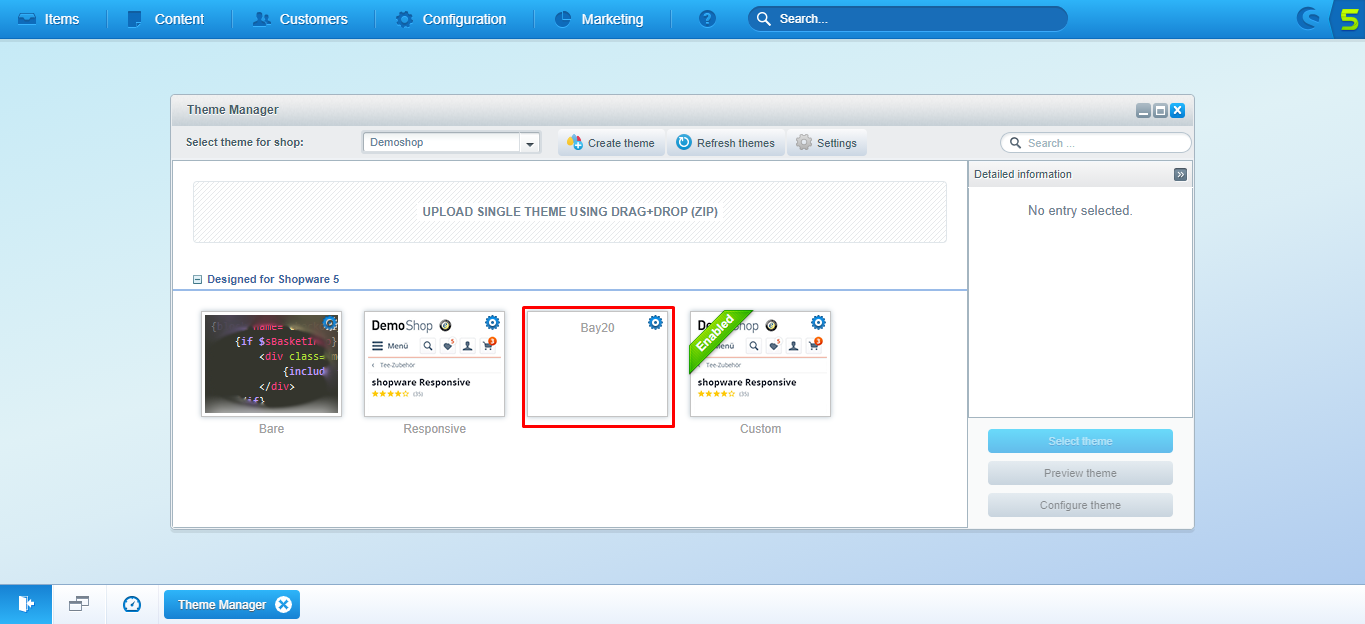Open configuration gear on Custom theme
This screenshot has height=624, width=1365.
point(817,322)
